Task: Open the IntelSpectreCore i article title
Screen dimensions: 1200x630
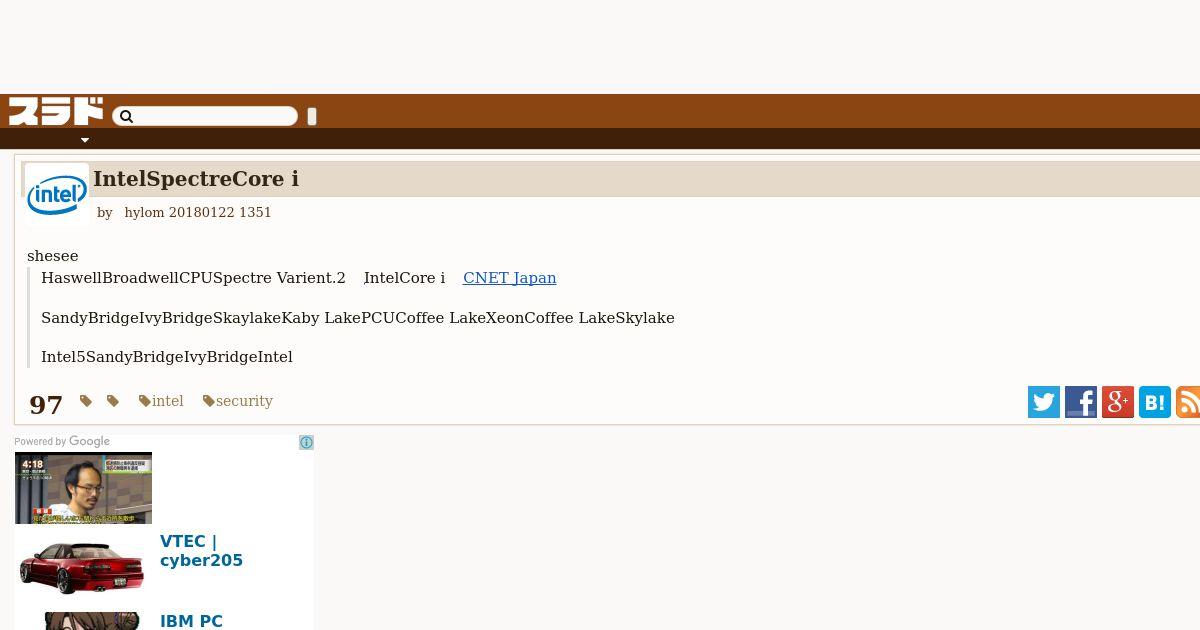Action: tap(196, 179)
